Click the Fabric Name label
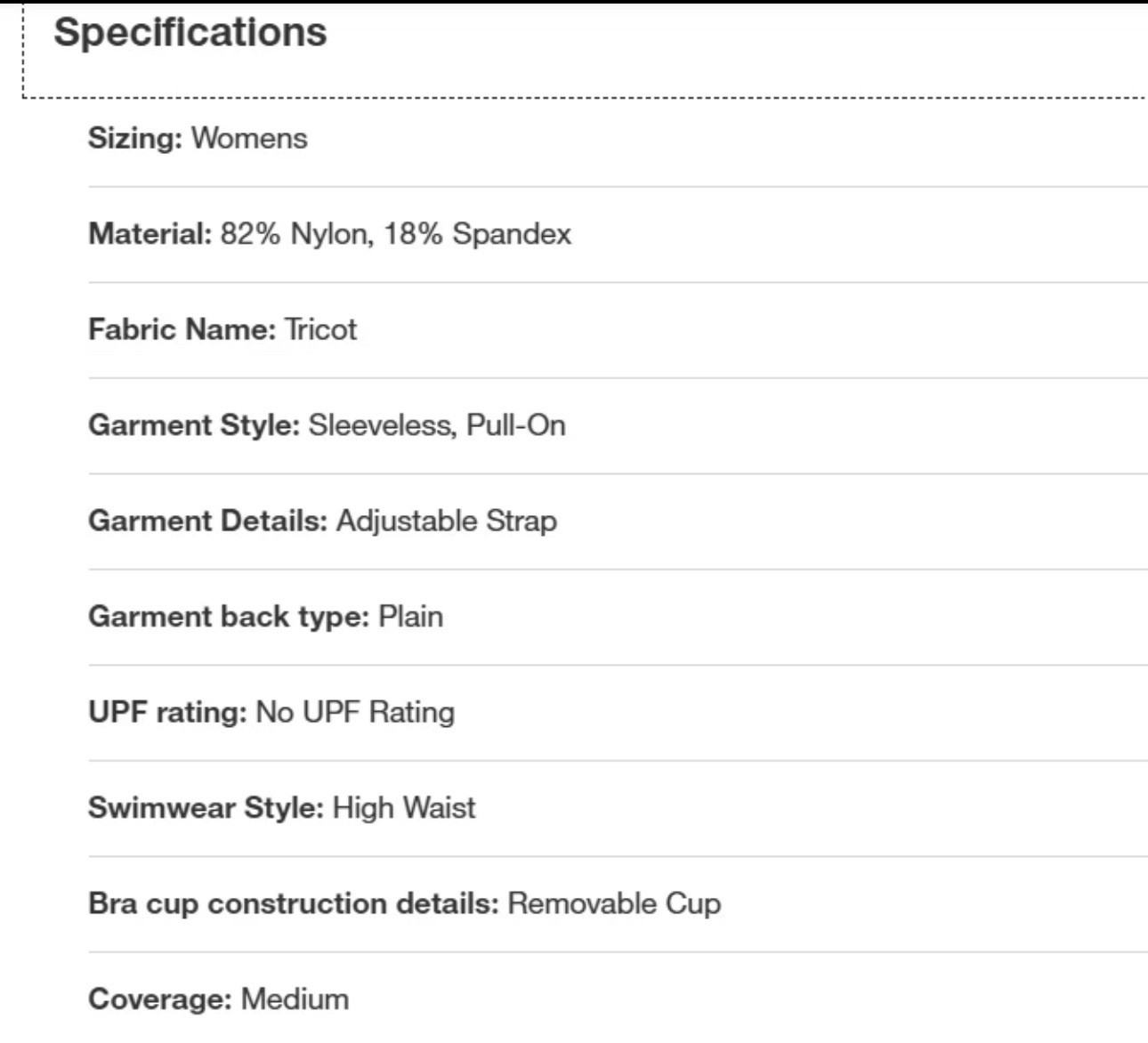This screenshot has height=1043, width=1148. [182, 330]
